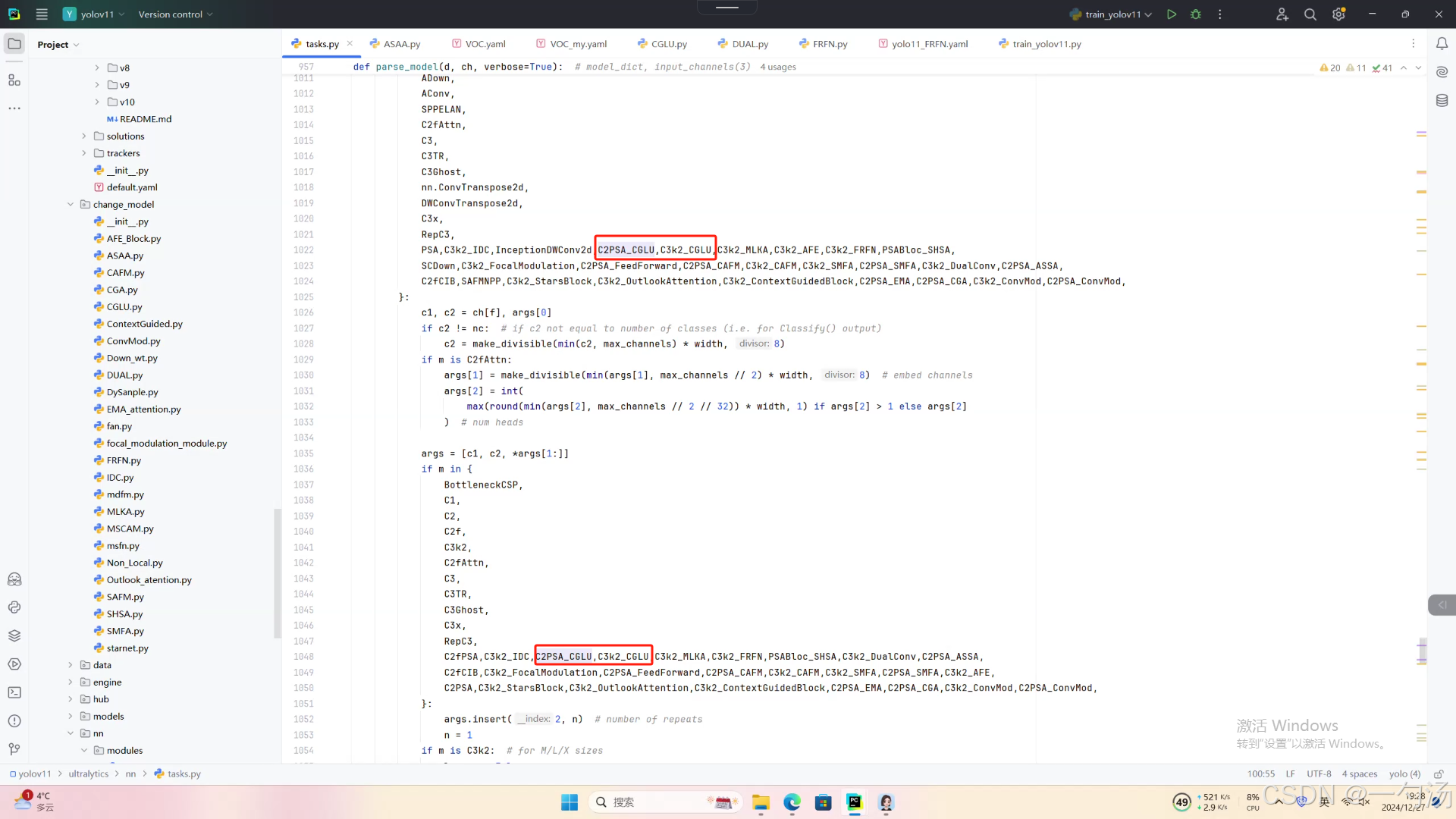Show the Notifications bell panel

1442,44
